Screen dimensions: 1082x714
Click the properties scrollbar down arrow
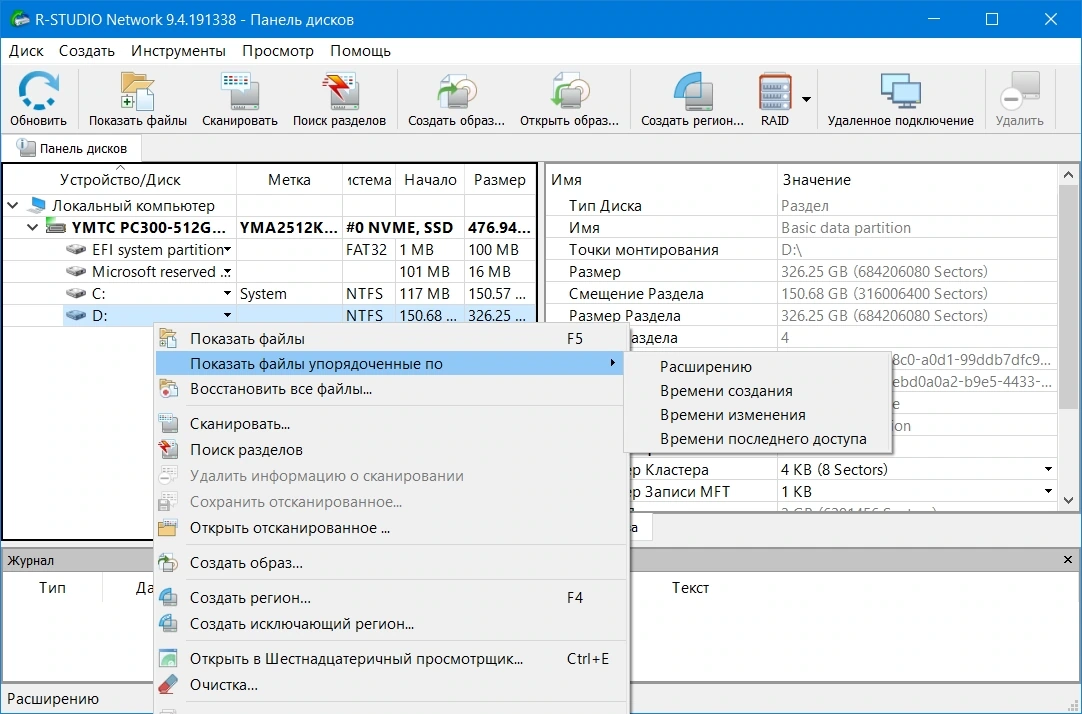coord(1068,500)
